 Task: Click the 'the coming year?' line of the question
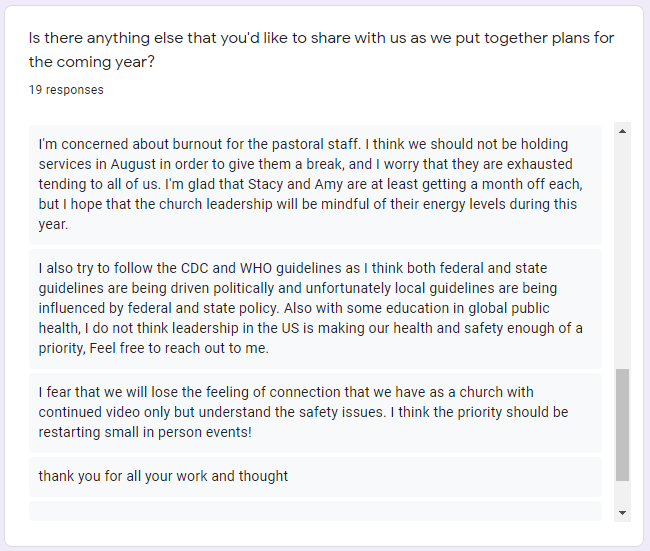pyautogui.click(x=92, y=62)
